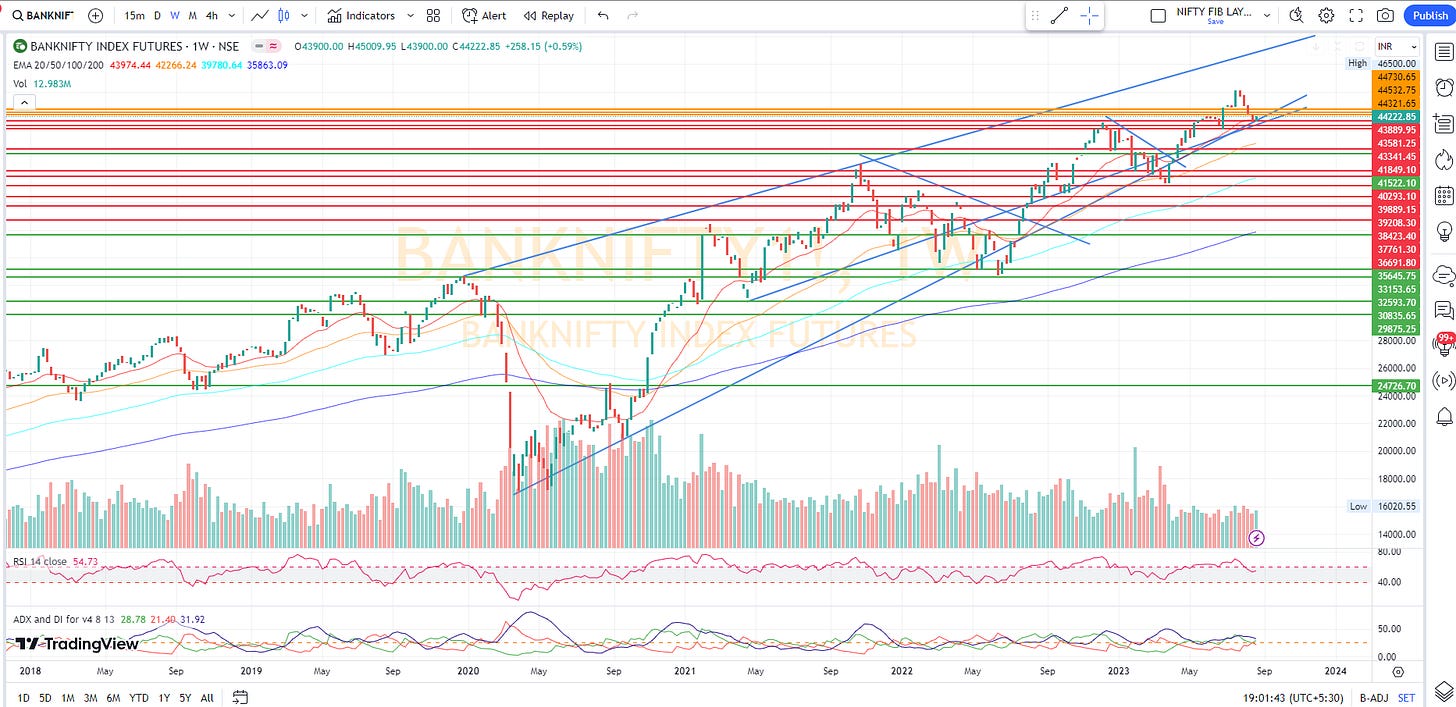Expand the indicators favorites dropdown arrow
Image resolution: width=1456 pixels, height=707 pixels.
coord(409,16)
